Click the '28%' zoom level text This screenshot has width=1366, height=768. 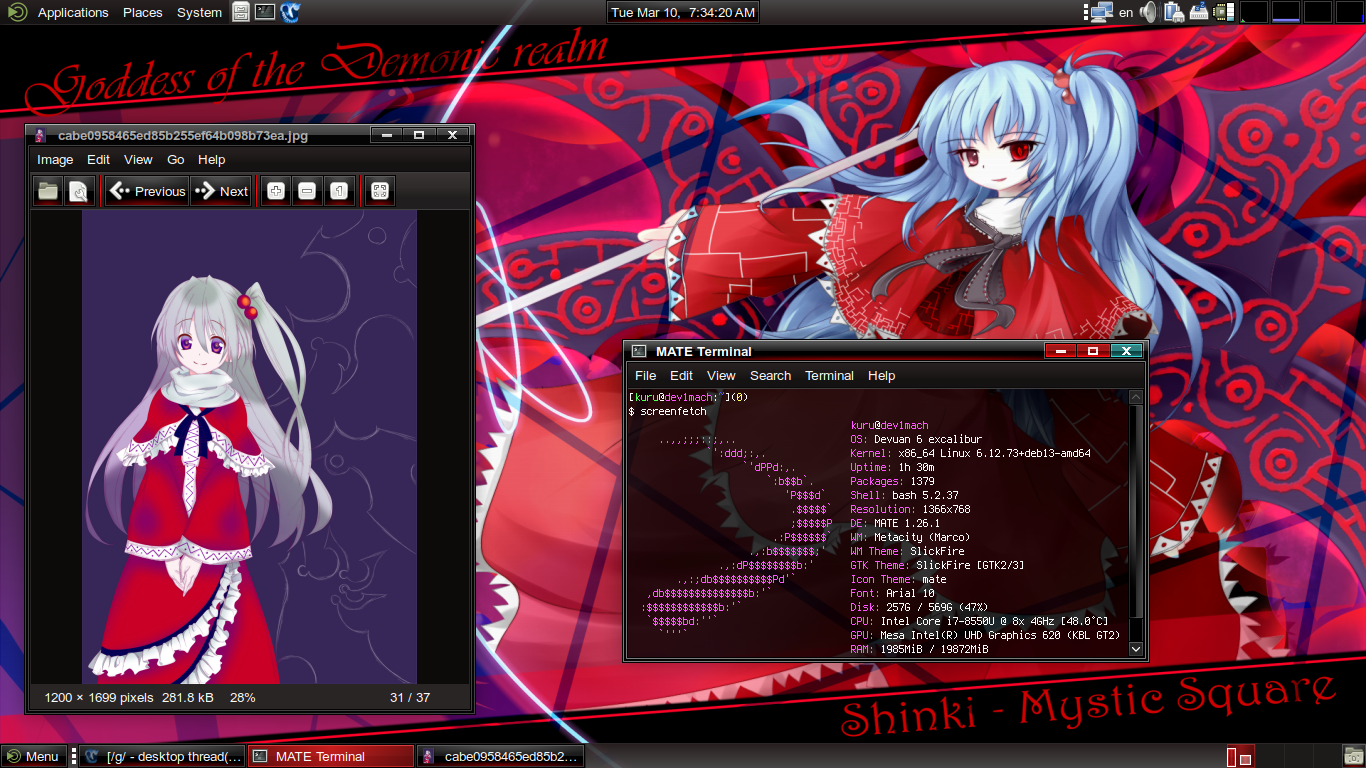(x=243, y=697)
